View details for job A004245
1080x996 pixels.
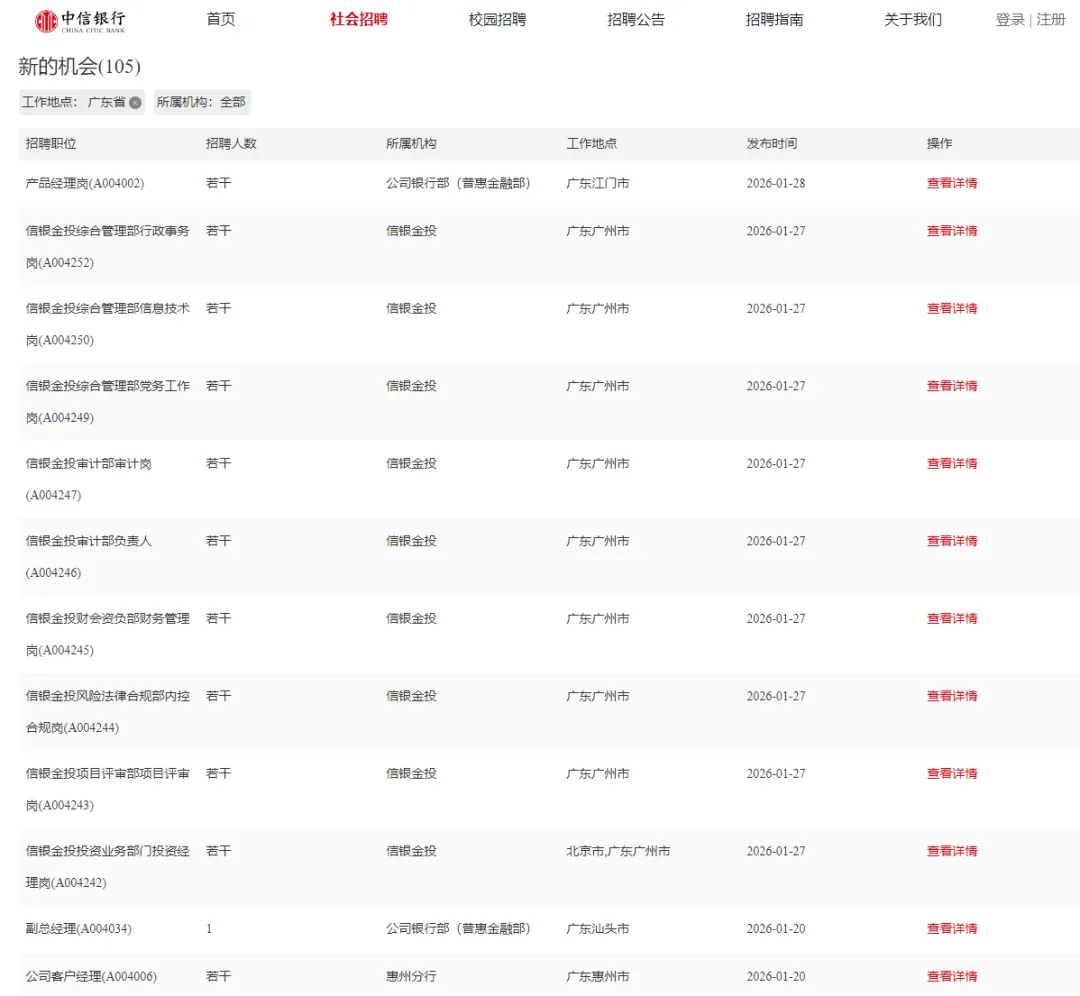point(952,619)
